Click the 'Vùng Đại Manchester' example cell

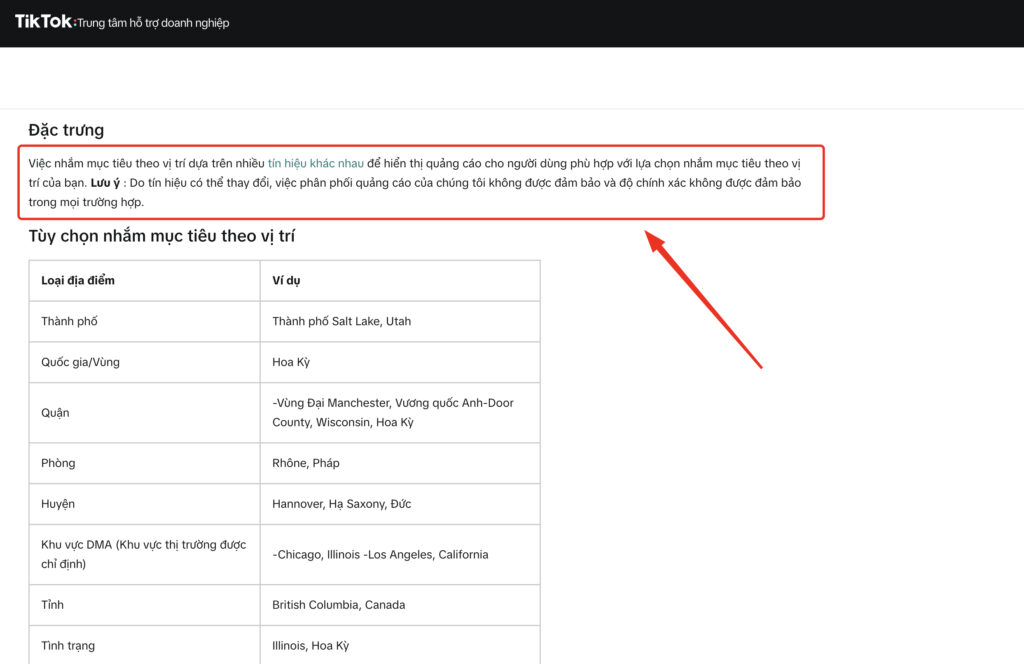(x=392, y=412)
